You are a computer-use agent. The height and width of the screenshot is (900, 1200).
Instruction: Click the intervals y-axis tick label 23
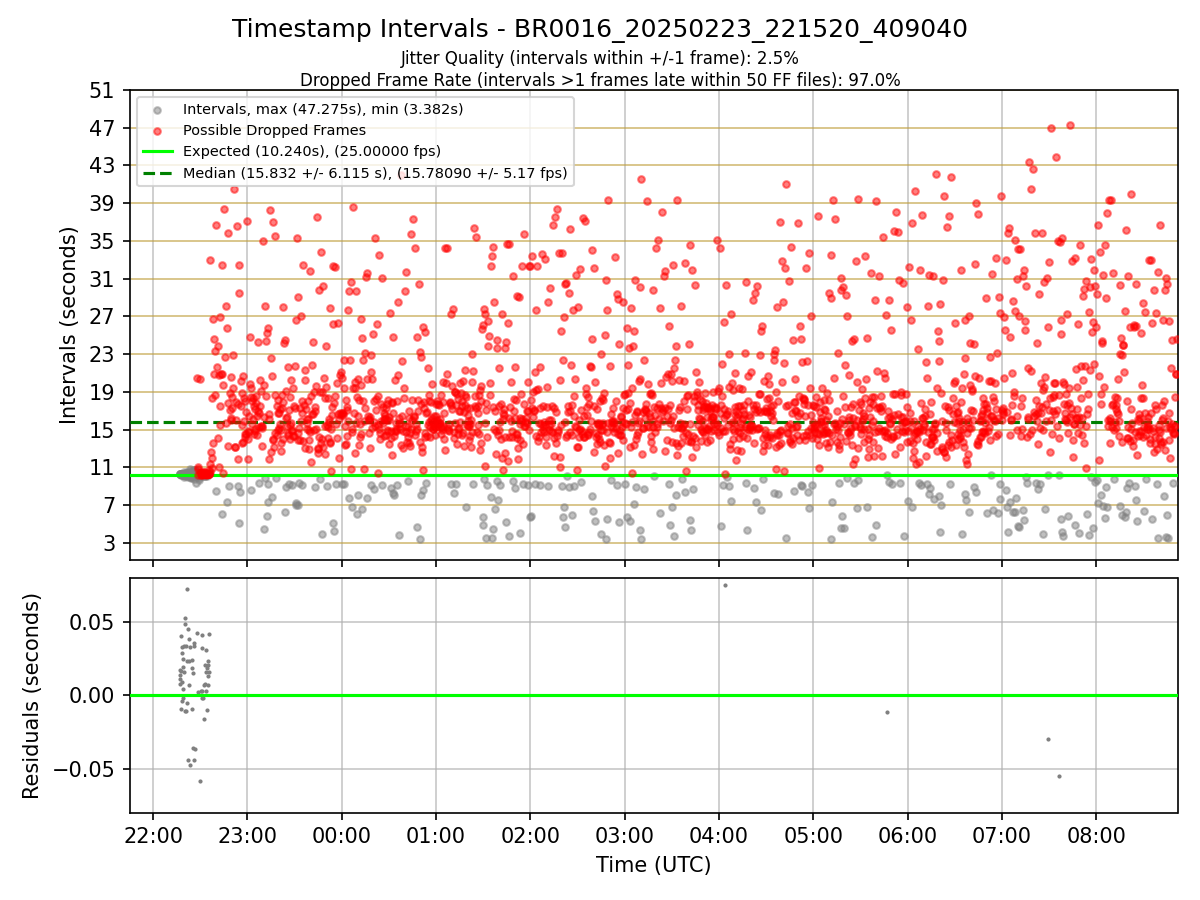pos(101,354)
